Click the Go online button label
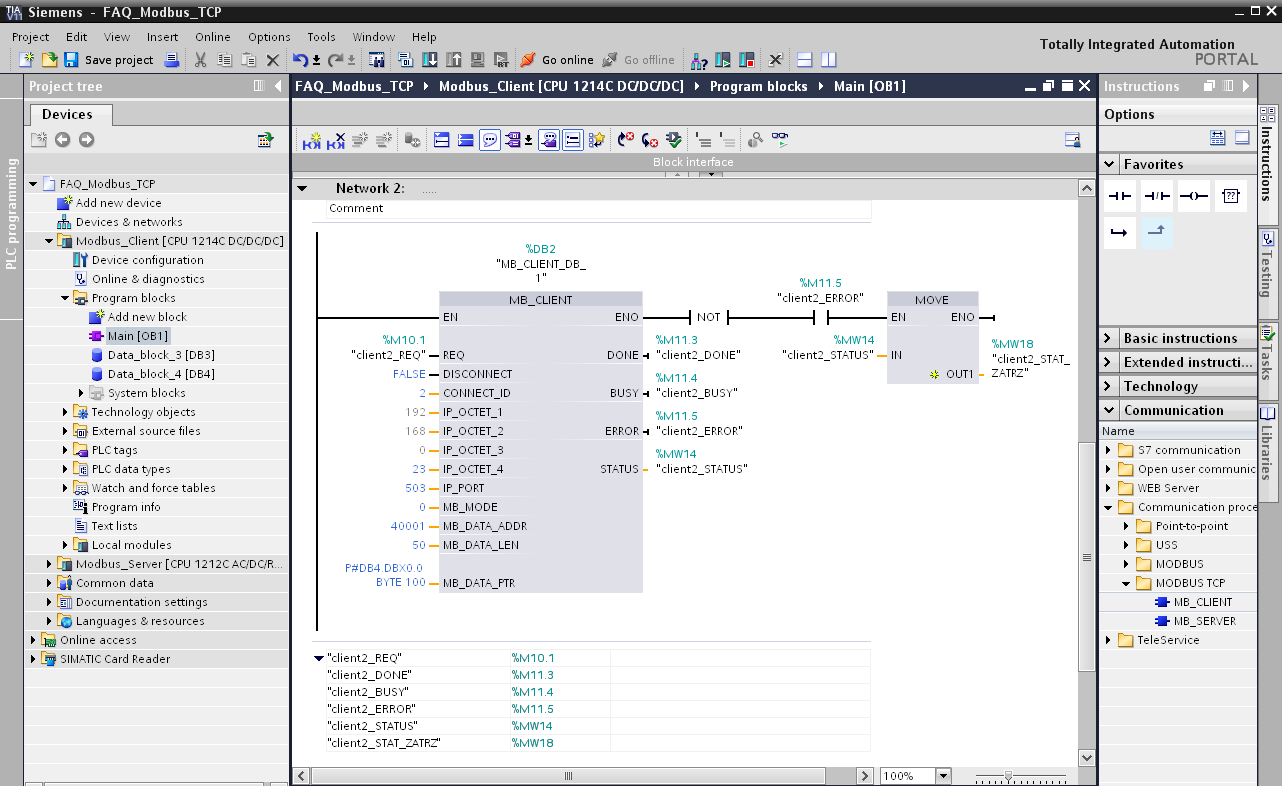 click(568, 60)
